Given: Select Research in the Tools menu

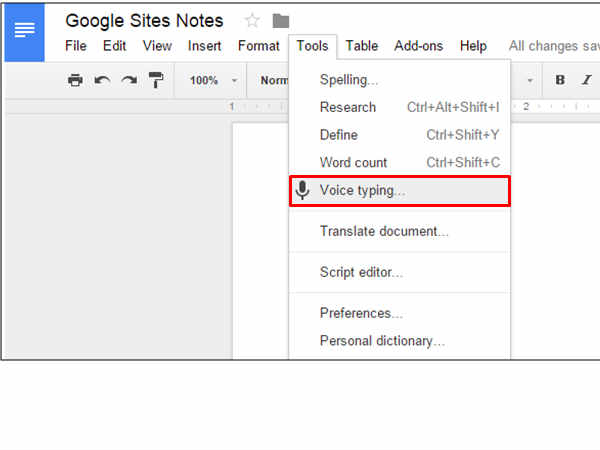Looking at the screenshot, I should click(399, 108).
